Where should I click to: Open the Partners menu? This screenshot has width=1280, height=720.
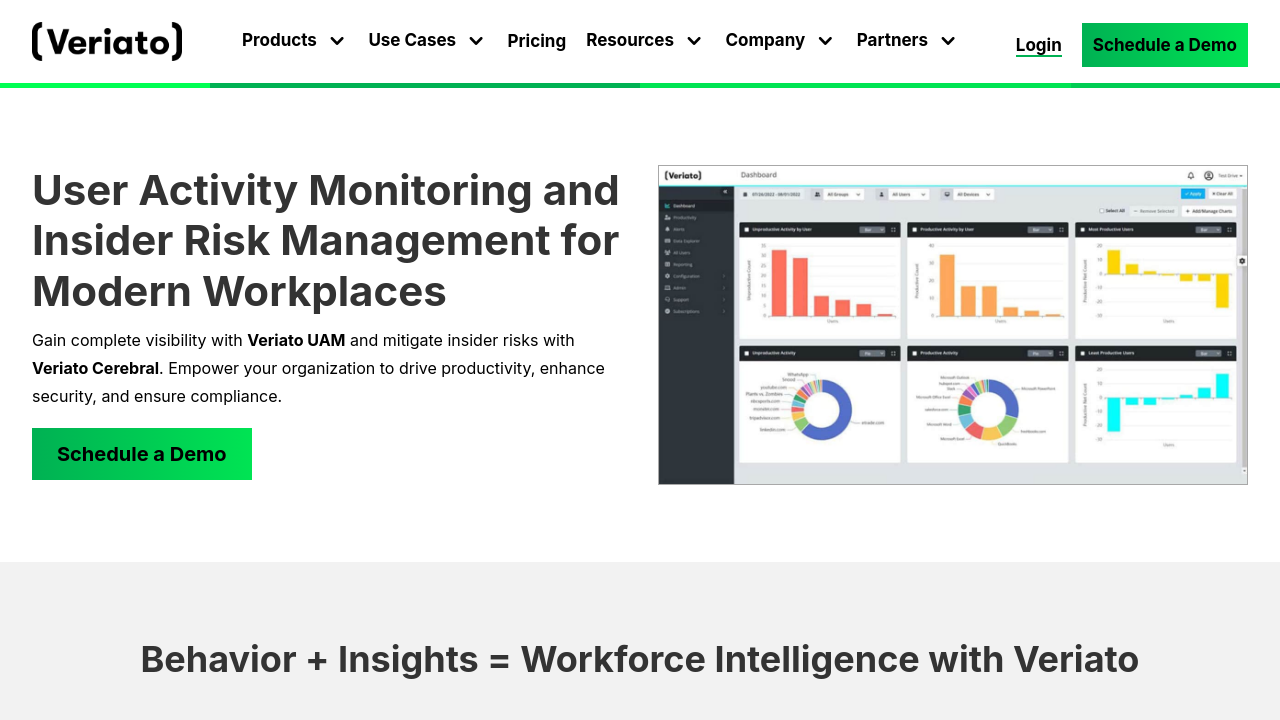892,40
